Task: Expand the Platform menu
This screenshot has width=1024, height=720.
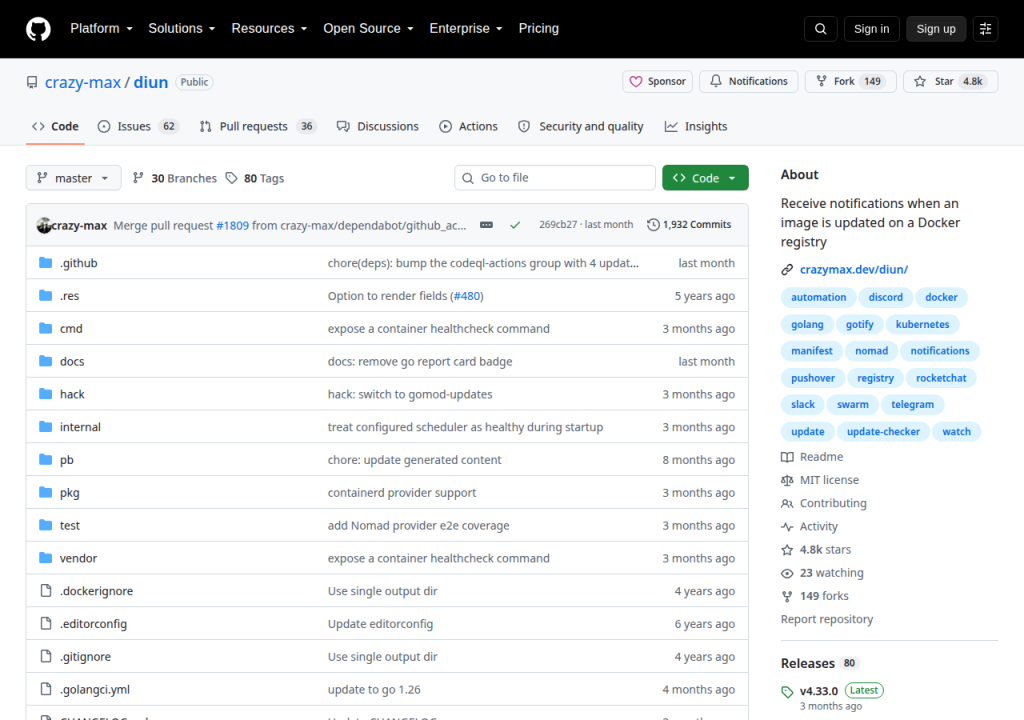Action: coord(101,29)
